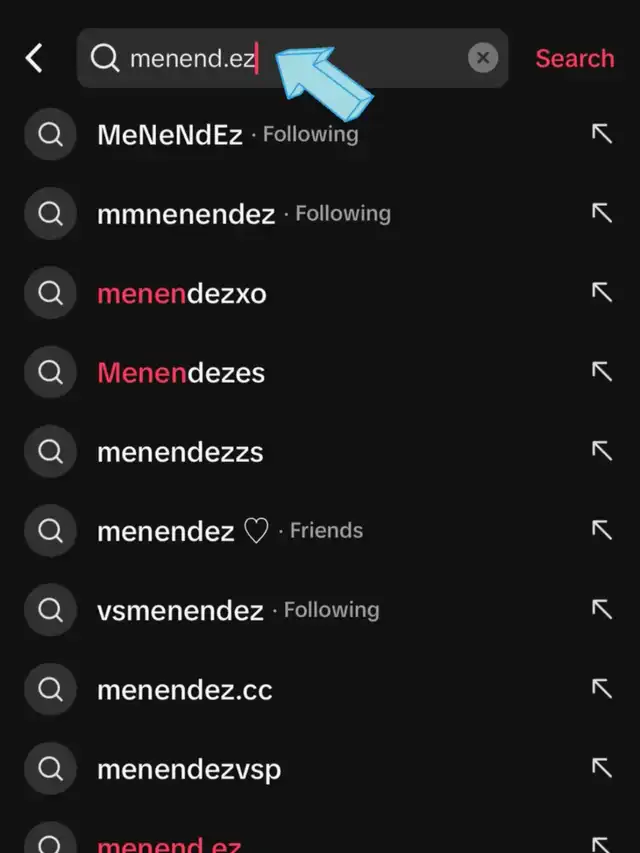Tap the fill arrow next to menendez ♡

(x=602, y=530)
